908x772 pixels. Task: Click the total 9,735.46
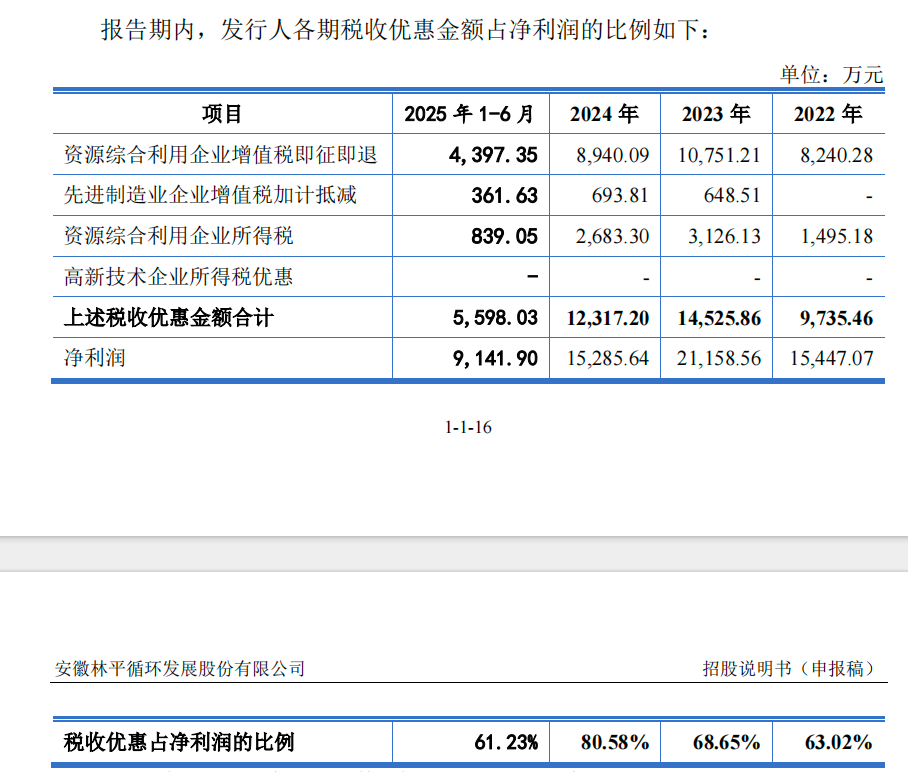tap(837, 318)
